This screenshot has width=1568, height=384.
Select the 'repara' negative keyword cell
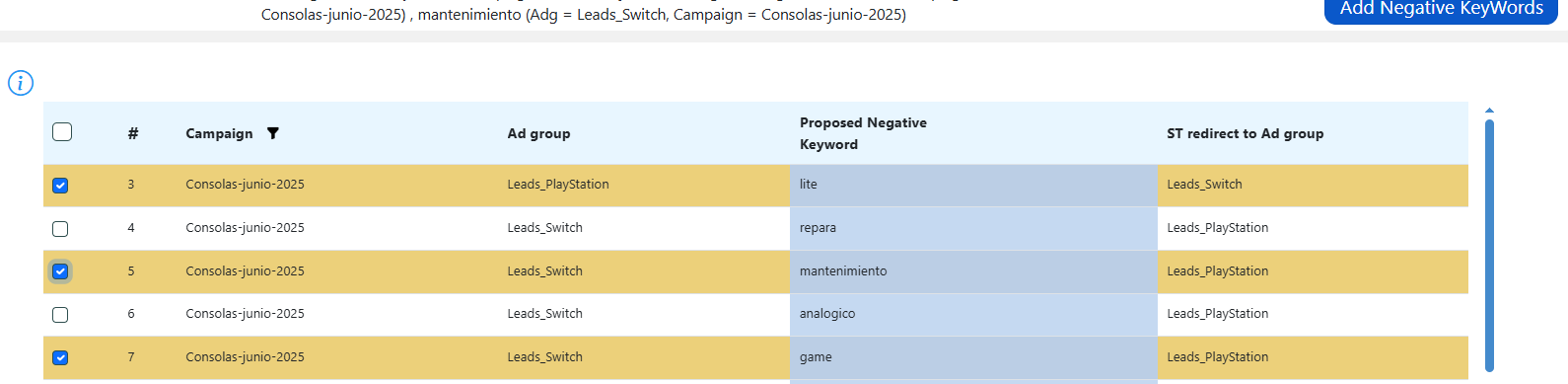pyautogui.click(x=973, y=228)
